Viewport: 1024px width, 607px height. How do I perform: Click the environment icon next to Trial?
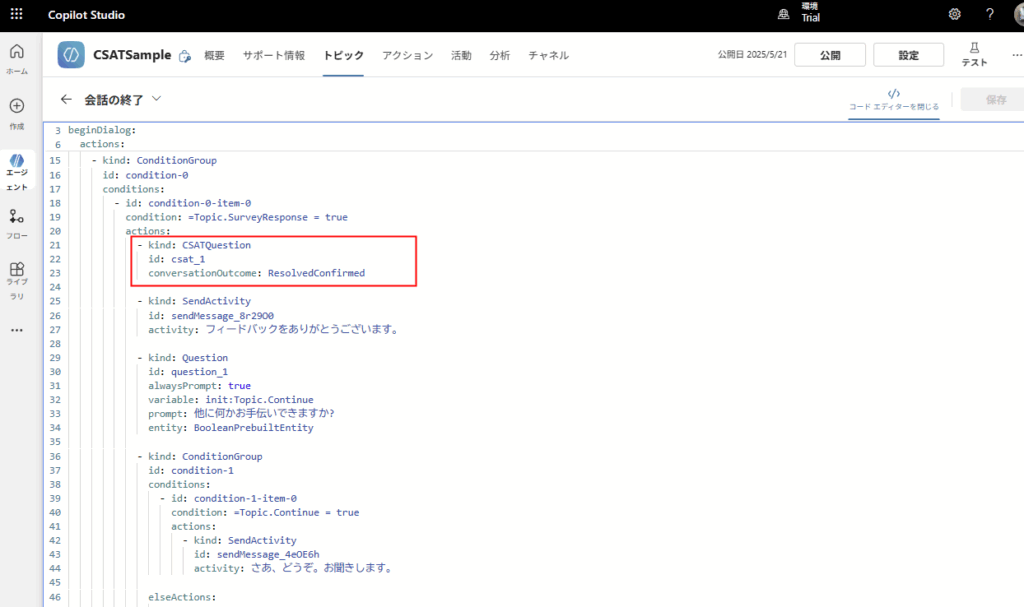783,14
